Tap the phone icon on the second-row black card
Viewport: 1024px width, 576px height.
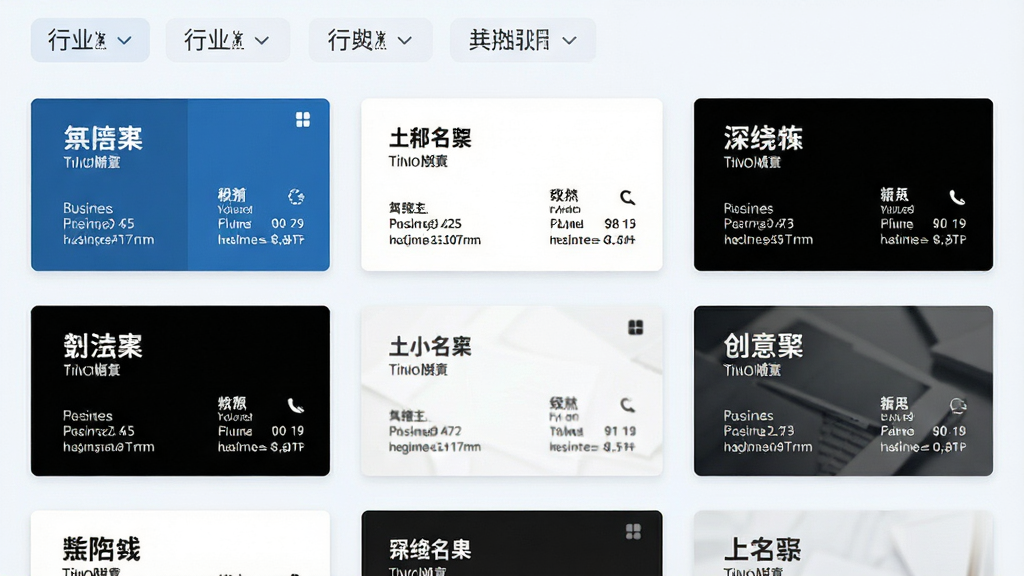(296, 406)
